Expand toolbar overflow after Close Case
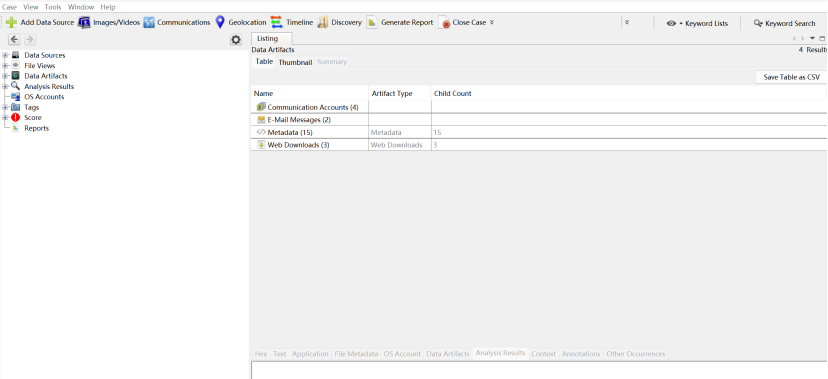This screenshot has height=379, width=828. [x=492, y=22]
